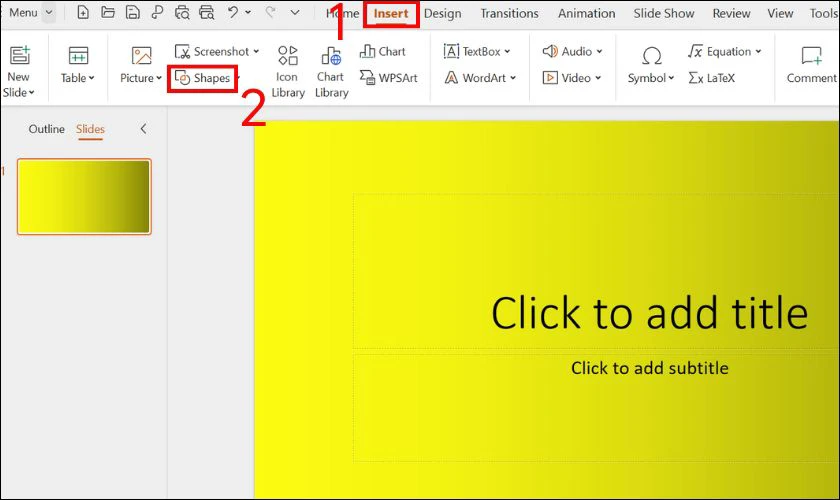Open the Shapes gallery
Viewport: 840px width, 500px height.
click(202, 78)
